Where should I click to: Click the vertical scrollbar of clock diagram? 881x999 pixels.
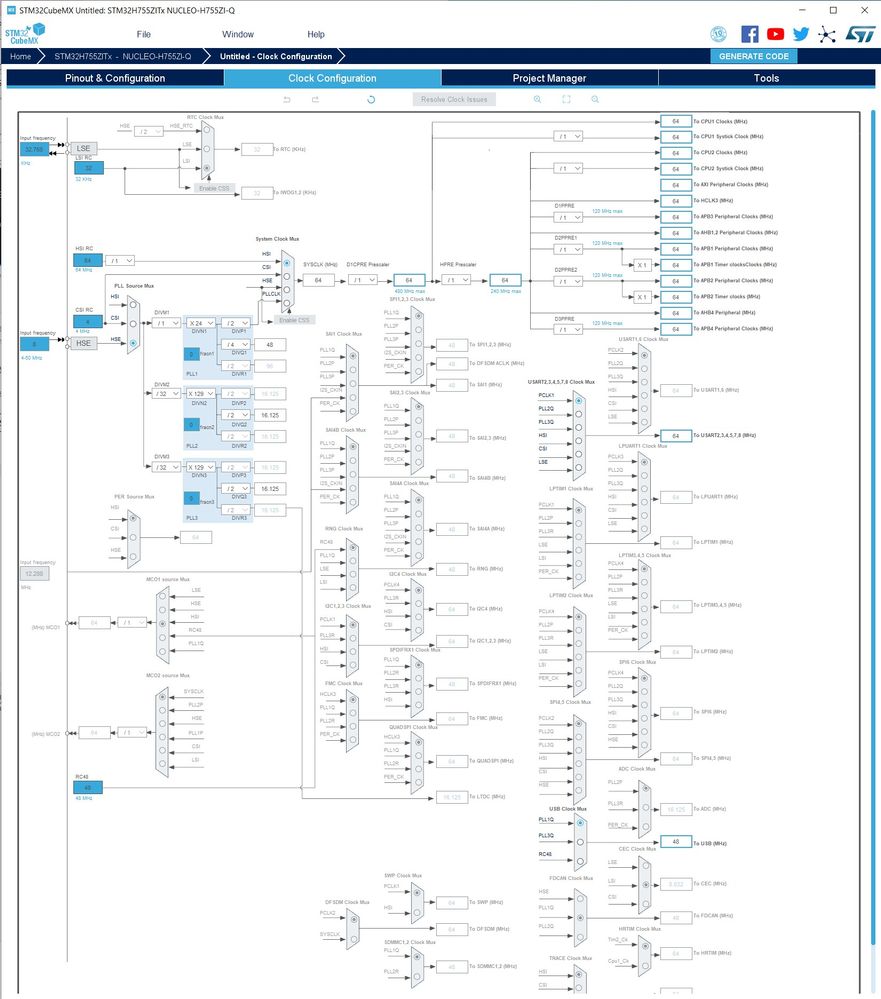point(875,529)
